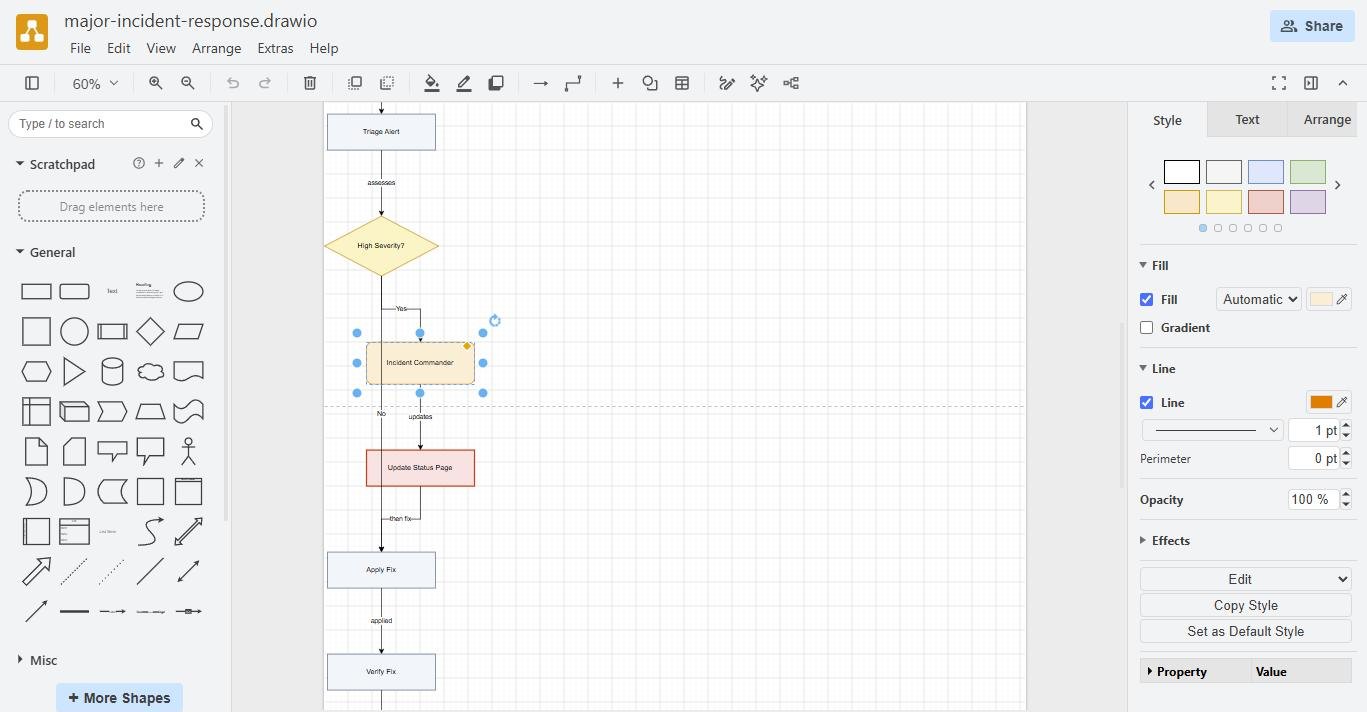Insert a table from the toolbar
Viewport: 1367px width, 712px height.
[x=682, y=83]
